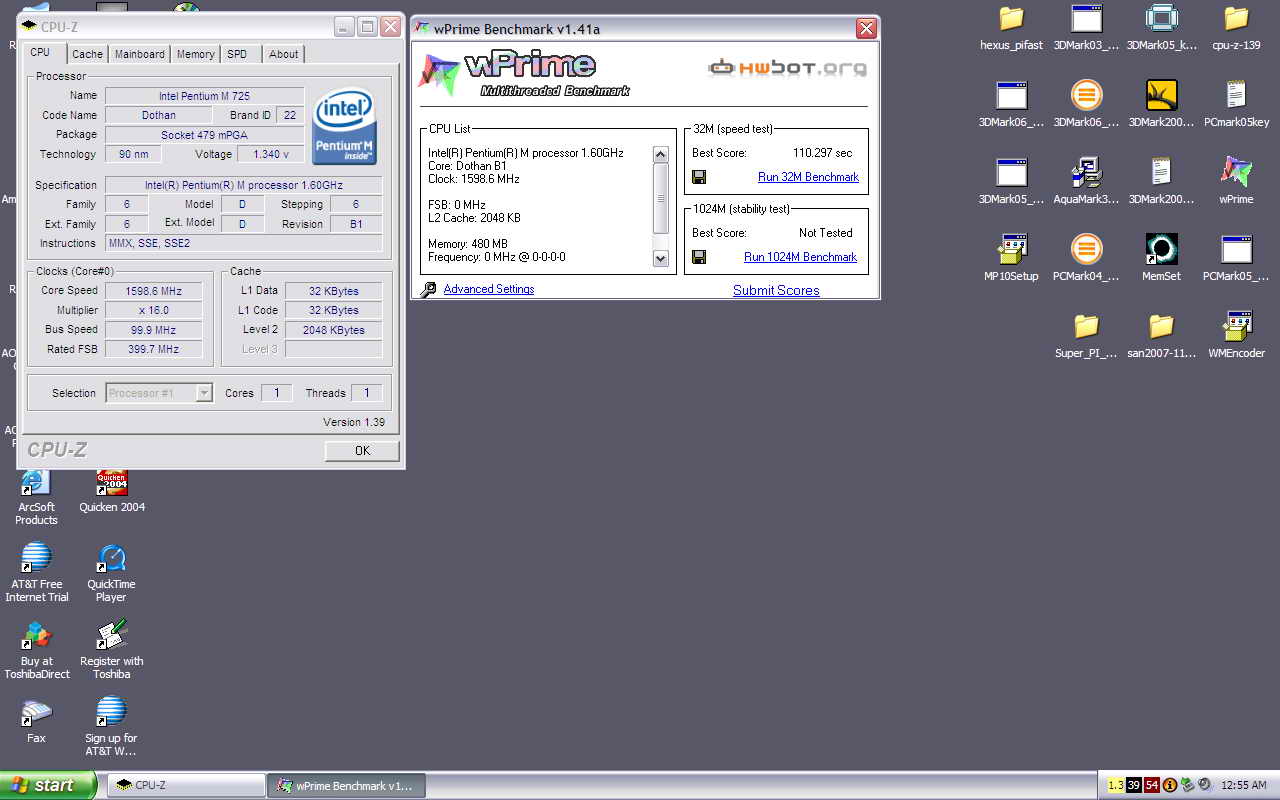Click the save icon beside Run 32M Benchmark
The height and width of the screenshot is (800, 1280).
coord(699,177)
